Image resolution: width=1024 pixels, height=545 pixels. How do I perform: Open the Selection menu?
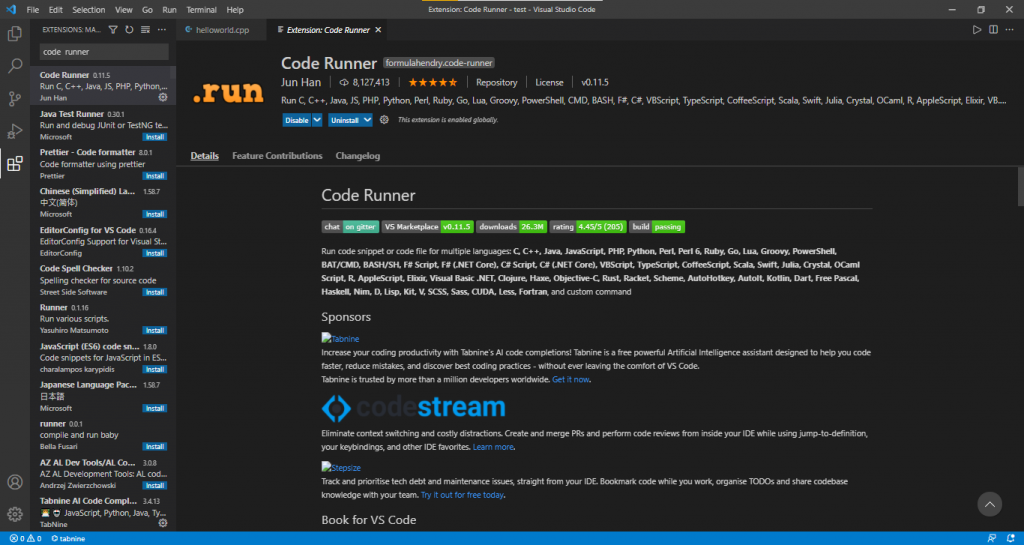[x=89, y=10]
